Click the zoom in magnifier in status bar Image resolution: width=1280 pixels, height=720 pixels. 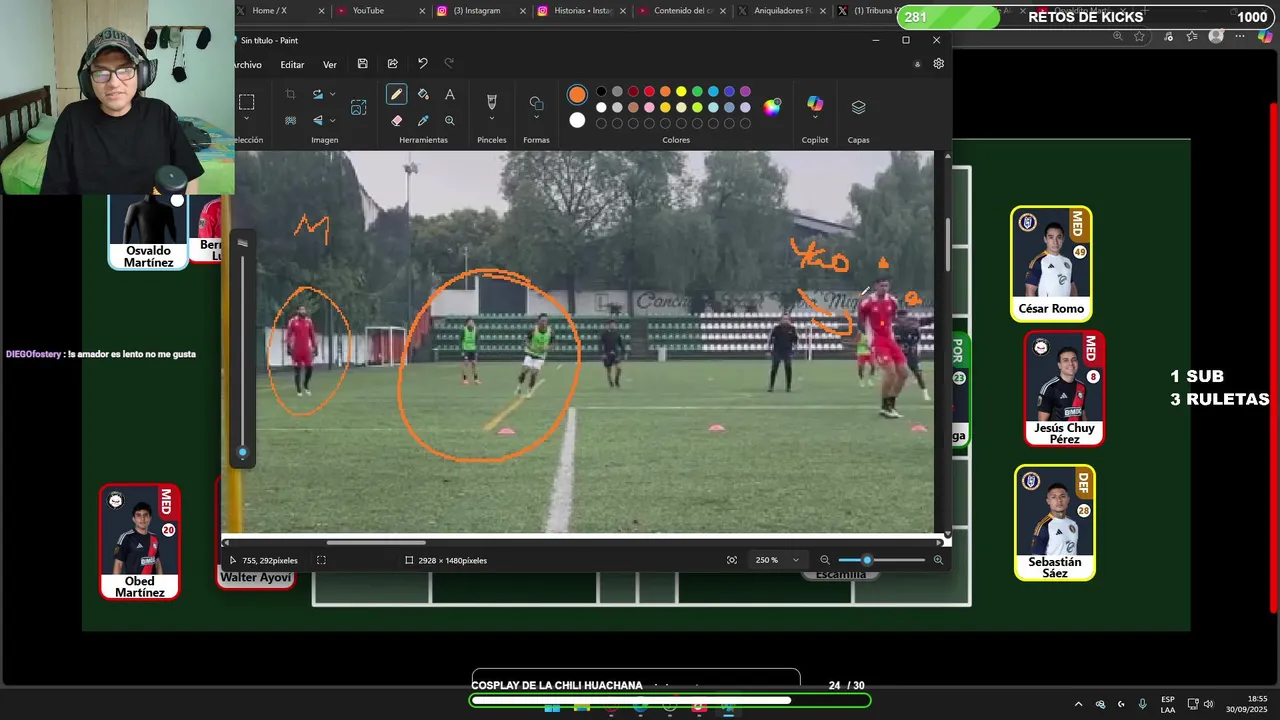(938, 560)
